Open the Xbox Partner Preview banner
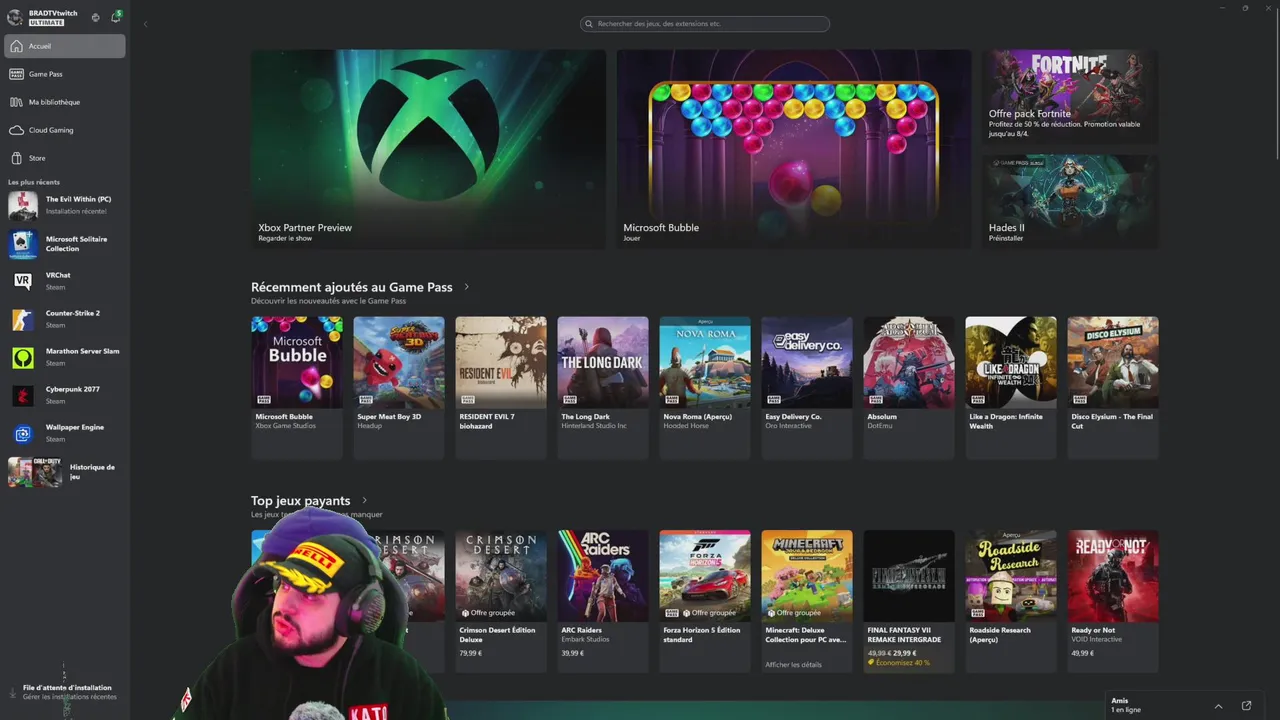Image resolution: width=1280 pixels, height=720 pixels. pyautogui.click(x=428, y=149)
